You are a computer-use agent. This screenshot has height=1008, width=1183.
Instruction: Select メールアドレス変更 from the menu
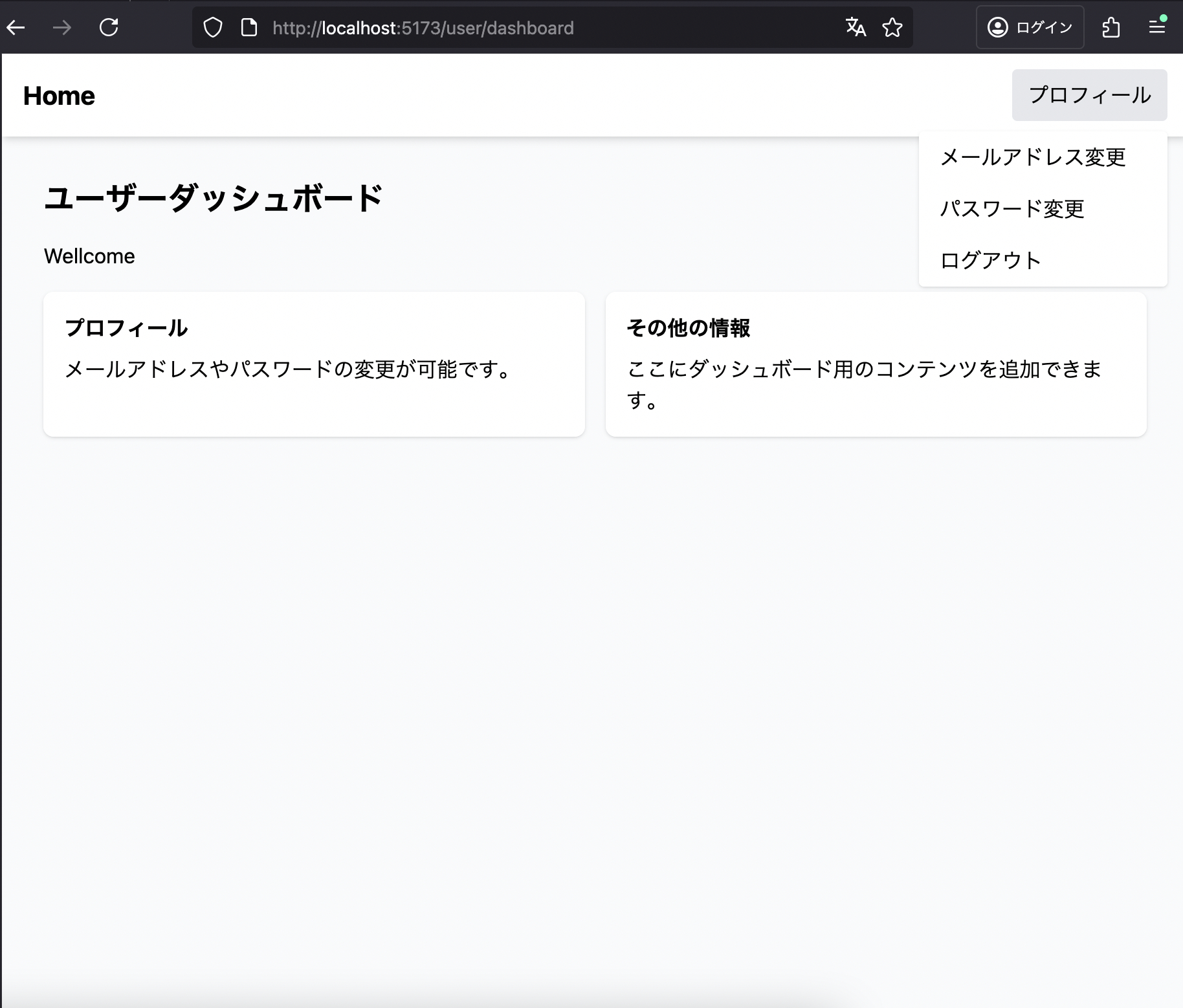click(1033, 157)
